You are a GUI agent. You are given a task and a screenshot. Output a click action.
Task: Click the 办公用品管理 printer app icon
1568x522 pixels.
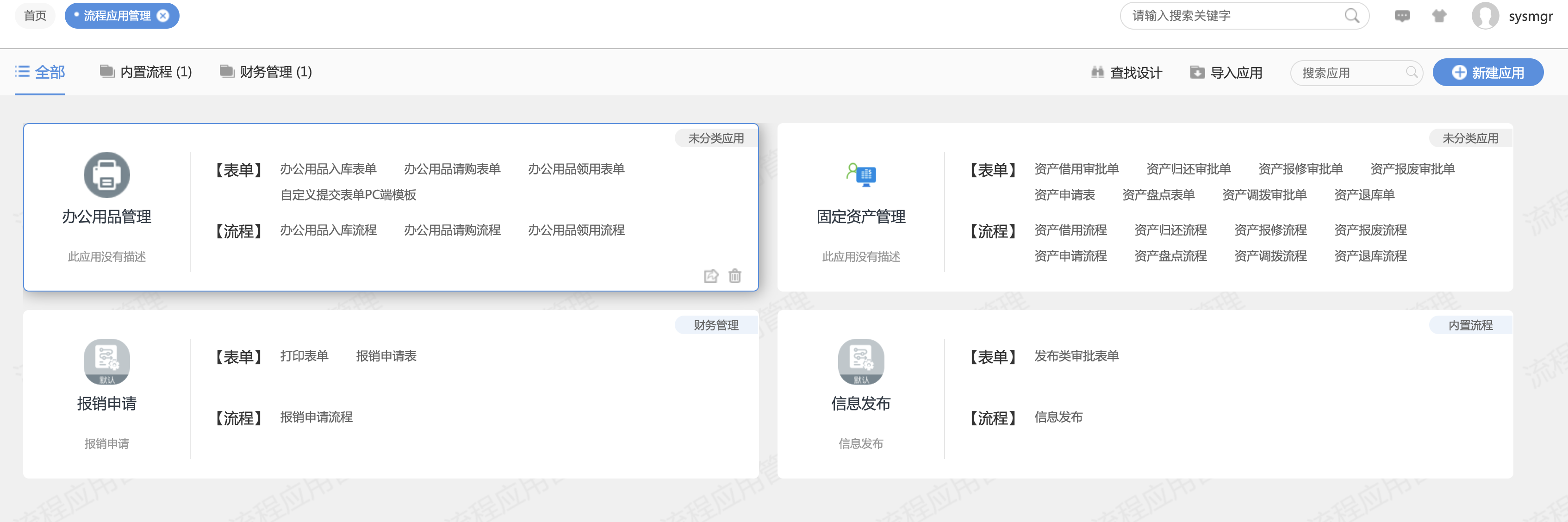[x=106, y=175]
